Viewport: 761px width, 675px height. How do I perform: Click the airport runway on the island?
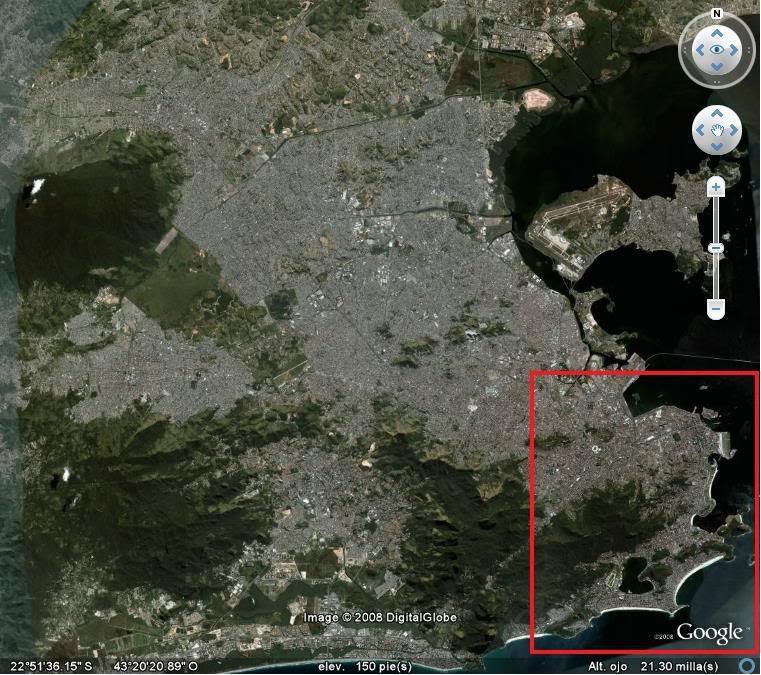(570, 228)
